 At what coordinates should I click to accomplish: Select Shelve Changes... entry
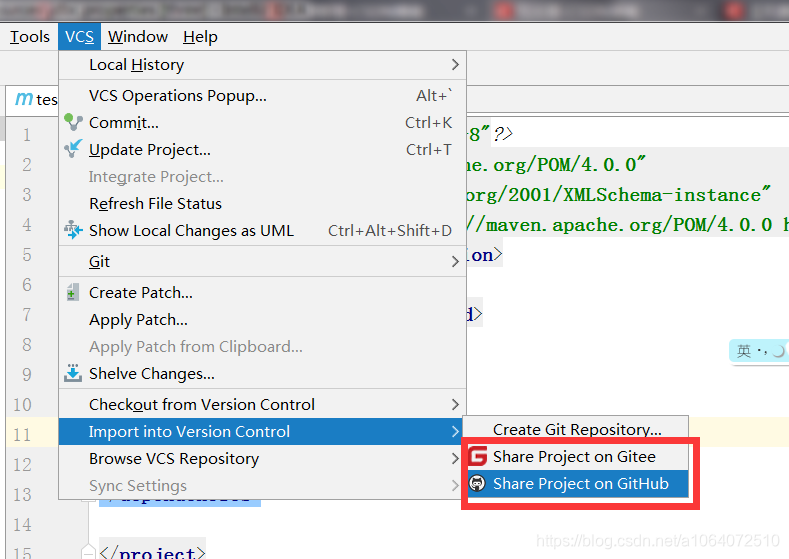[x=263, y=373]
